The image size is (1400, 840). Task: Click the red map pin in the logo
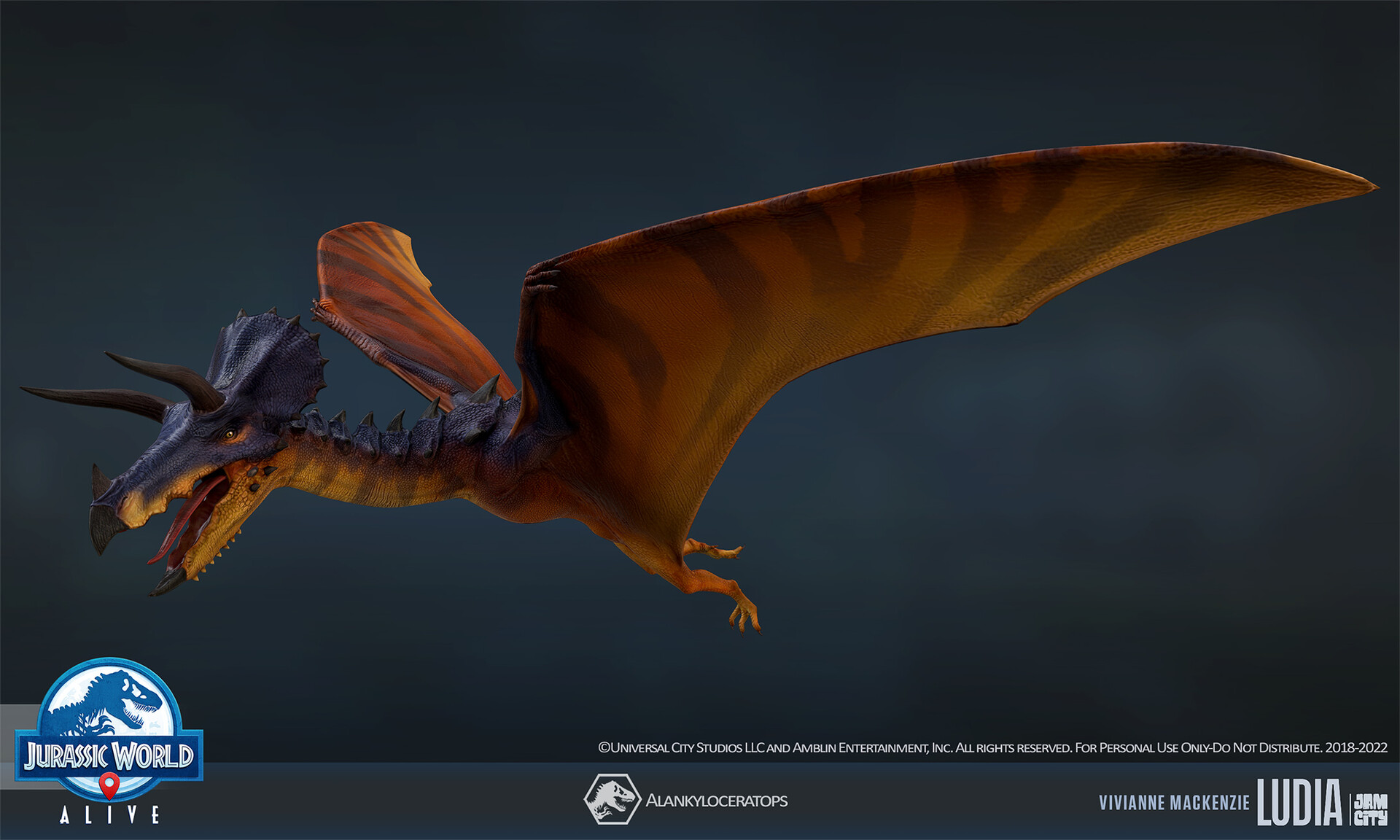point(109,785)
